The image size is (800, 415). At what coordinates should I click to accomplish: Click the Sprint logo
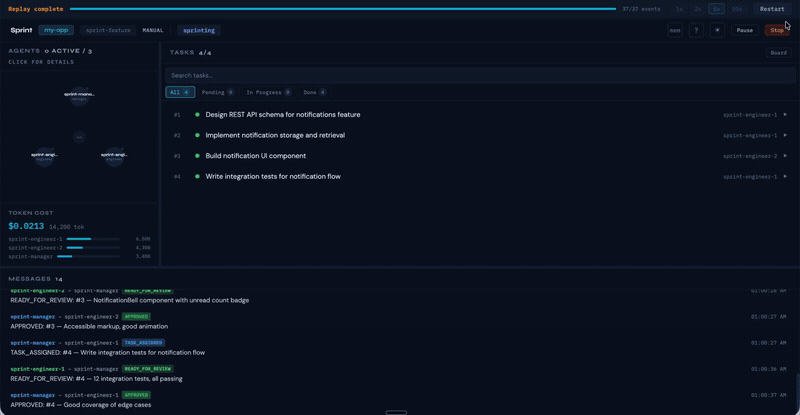pos(21,30)
